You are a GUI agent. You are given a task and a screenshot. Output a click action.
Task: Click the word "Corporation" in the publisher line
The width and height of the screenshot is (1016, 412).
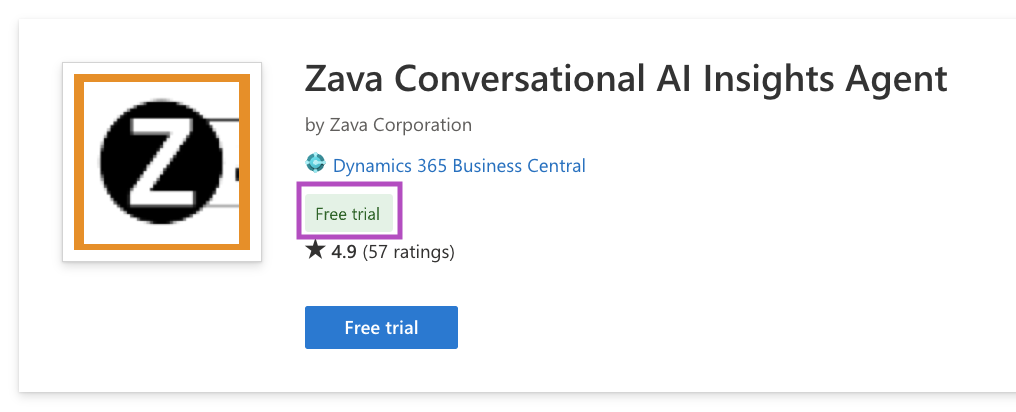coord(423,125)
